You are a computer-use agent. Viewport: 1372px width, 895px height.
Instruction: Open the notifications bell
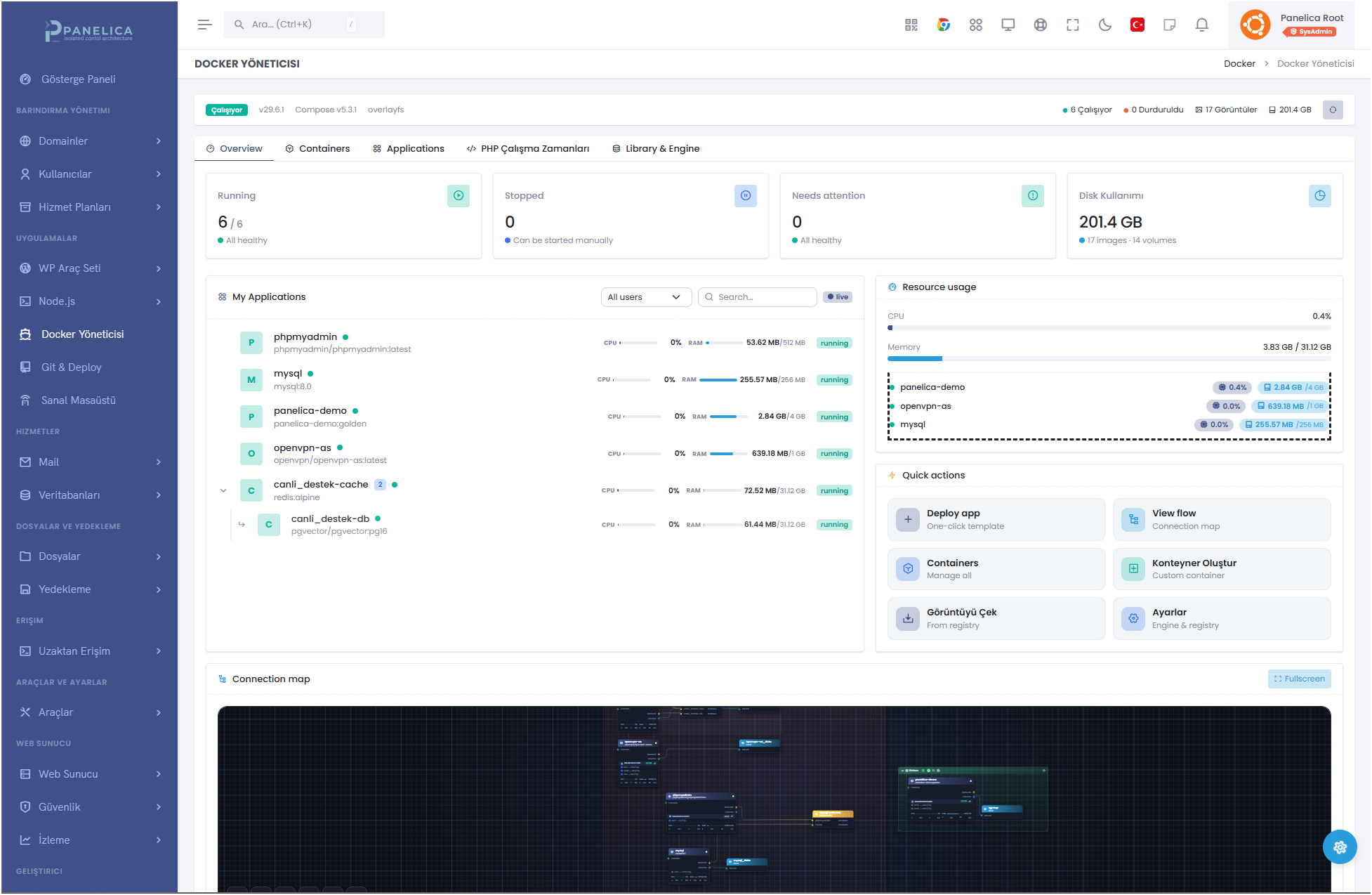click(1202, 25)
